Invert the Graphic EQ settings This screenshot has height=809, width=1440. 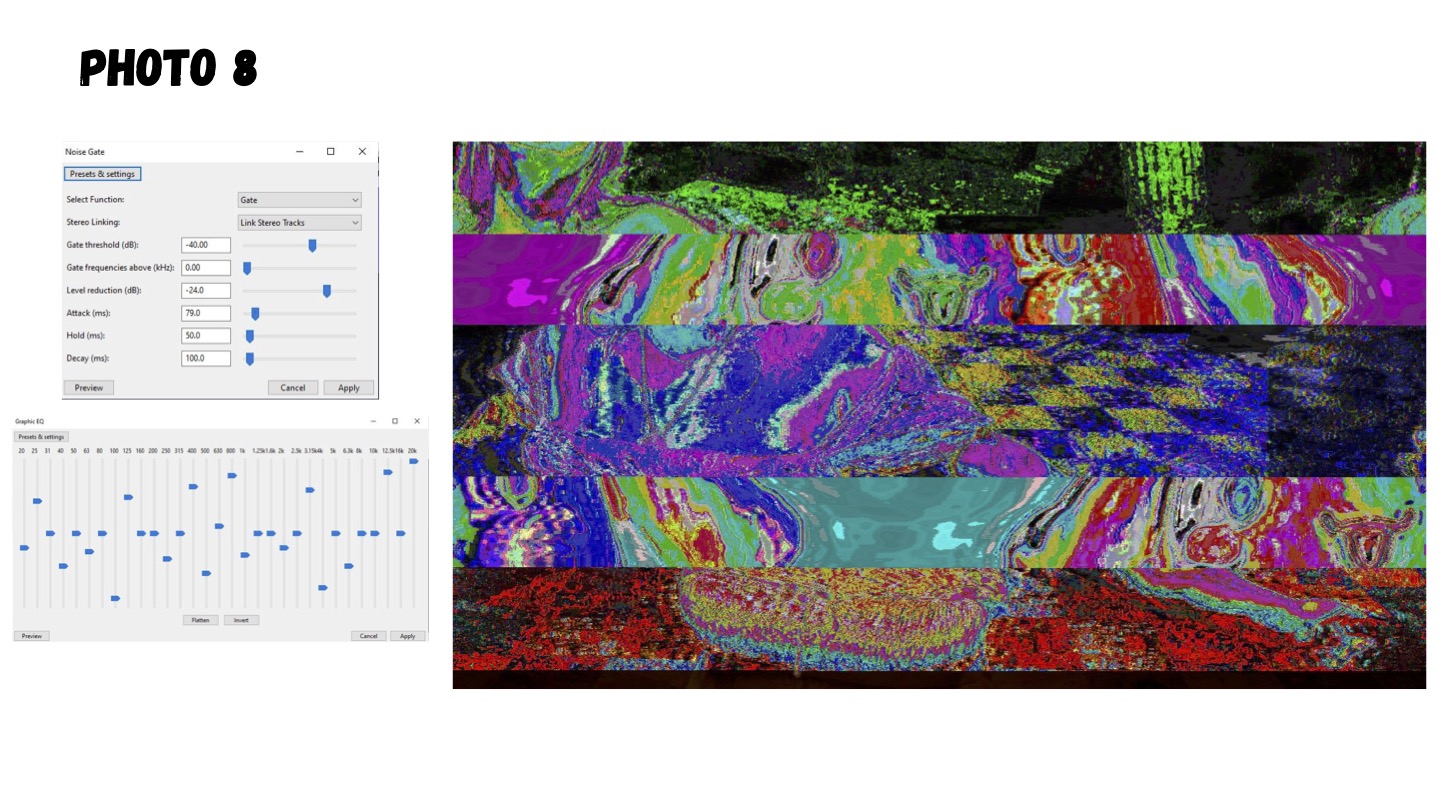pos(241,620)
